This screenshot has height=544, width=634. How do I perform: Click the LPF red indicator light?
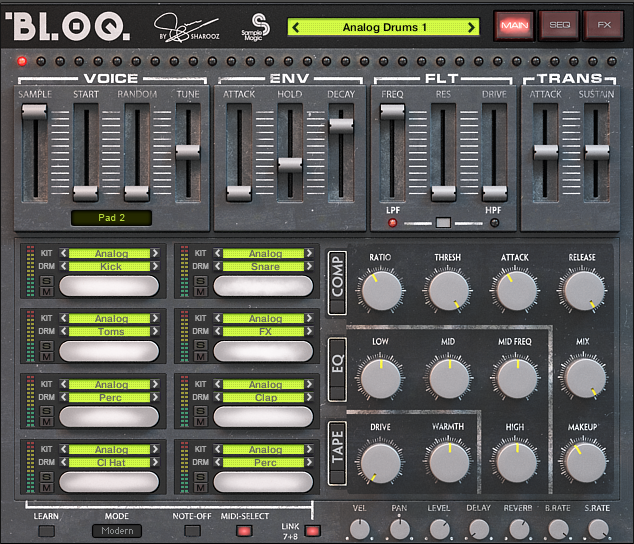click(392, 223)
